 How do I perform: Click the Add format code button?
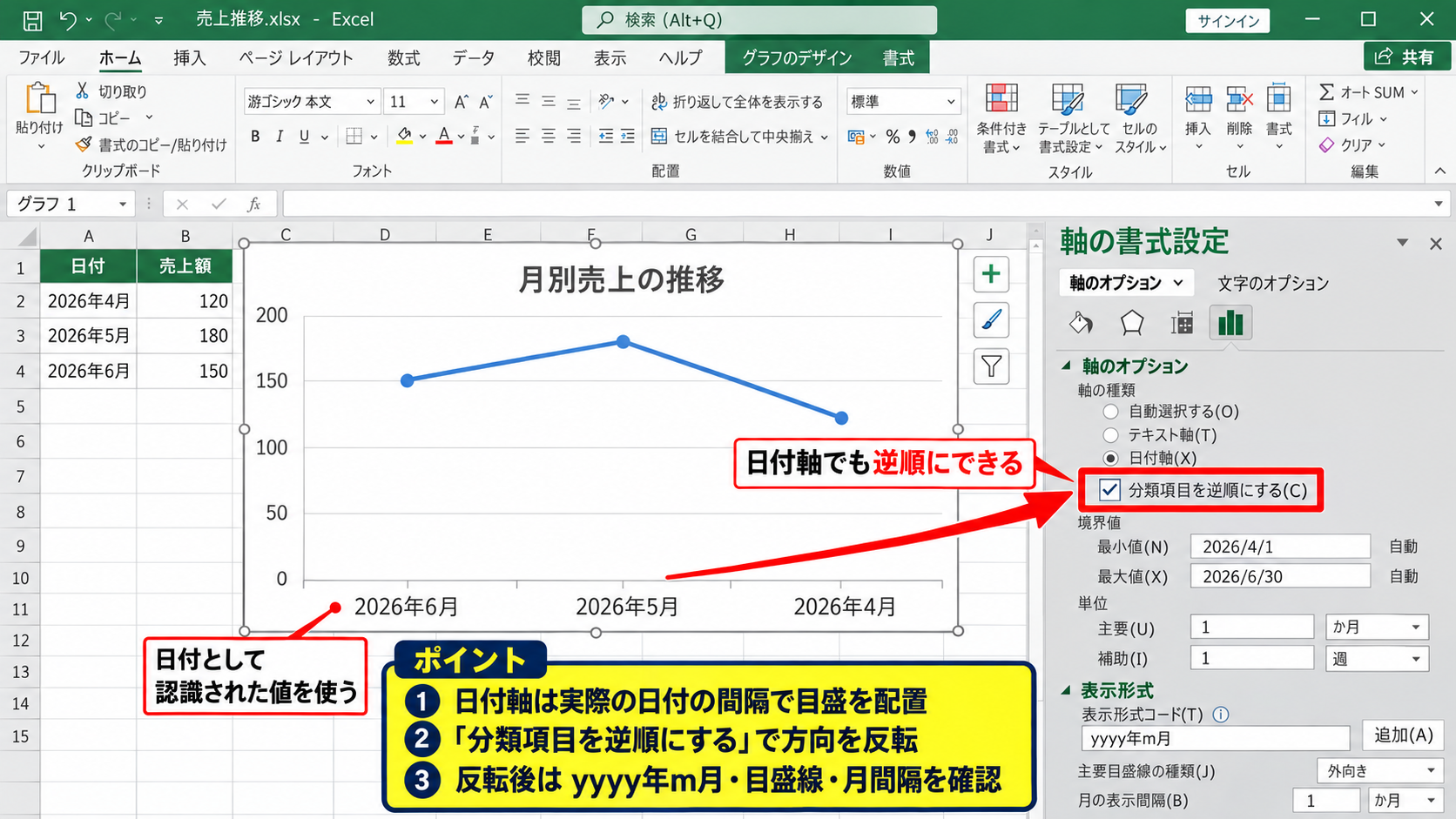[1403, 735]
